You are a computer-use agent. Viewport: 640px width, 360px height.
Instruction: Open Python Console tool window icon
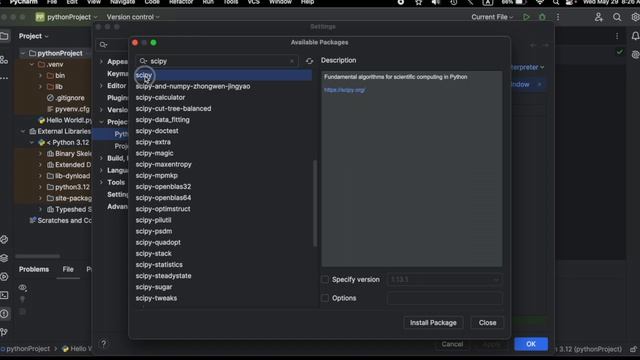4,240
